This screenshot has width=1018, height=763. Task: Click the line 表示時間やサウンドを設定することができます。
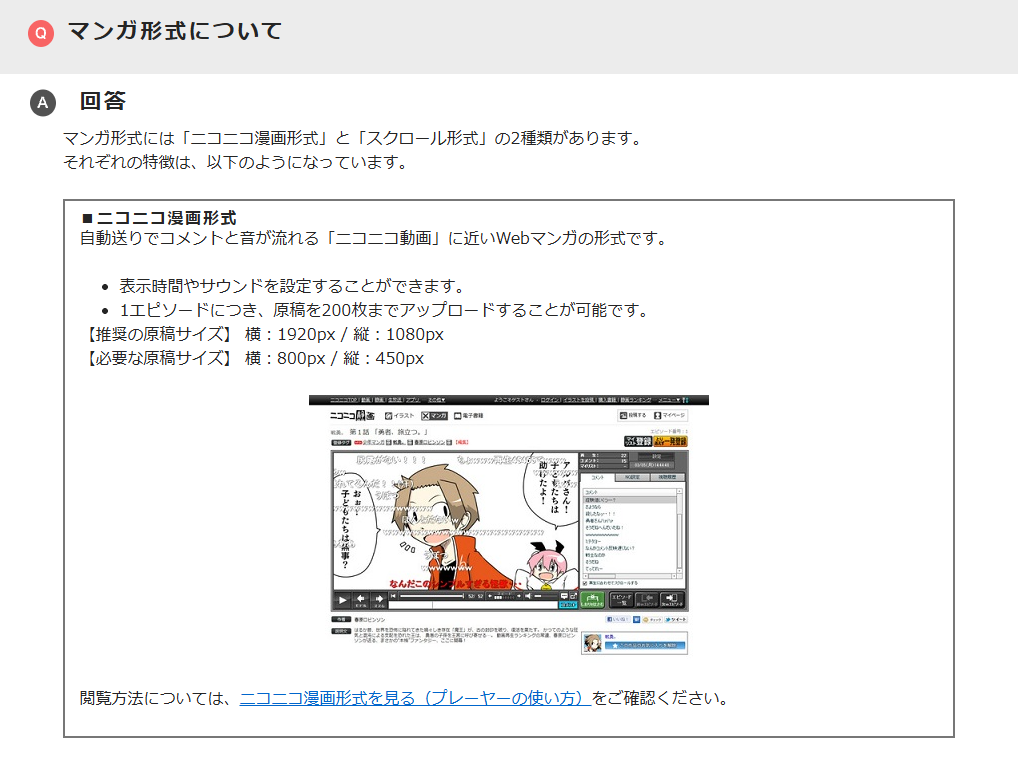point(294,286)
